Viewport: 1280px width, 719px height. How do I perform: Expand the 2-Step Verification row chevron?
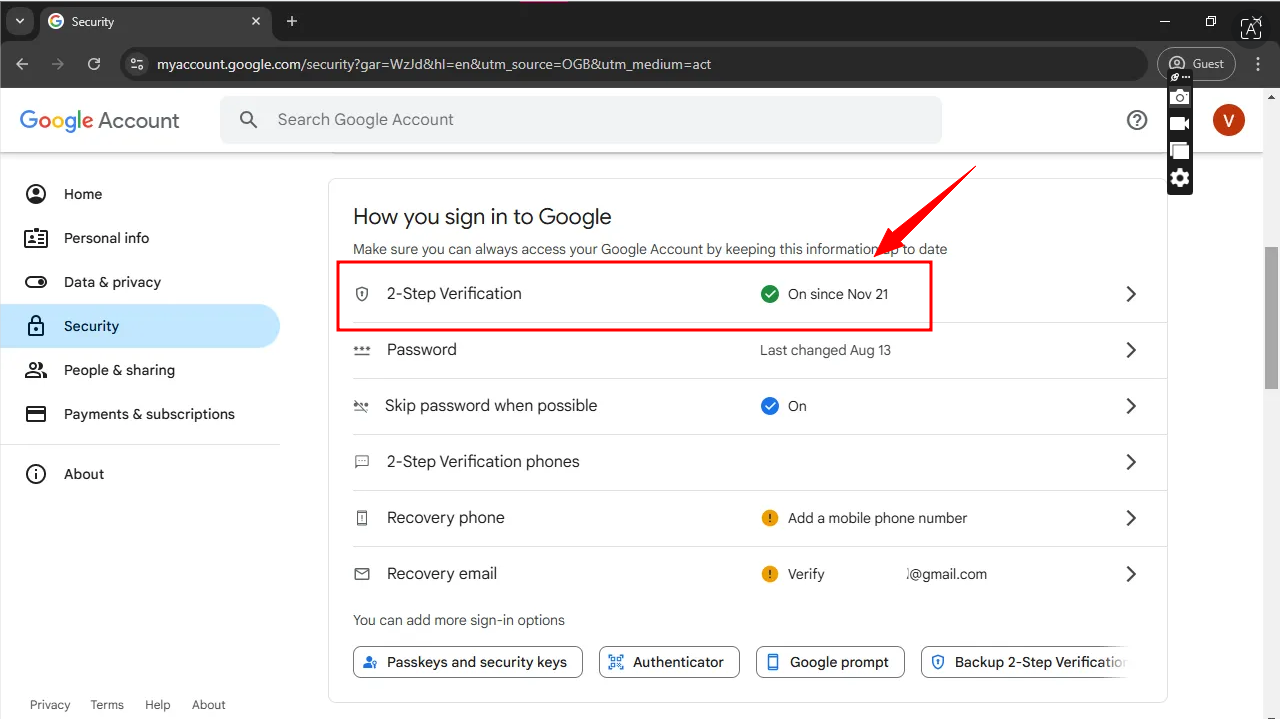tap(1131, 294)
